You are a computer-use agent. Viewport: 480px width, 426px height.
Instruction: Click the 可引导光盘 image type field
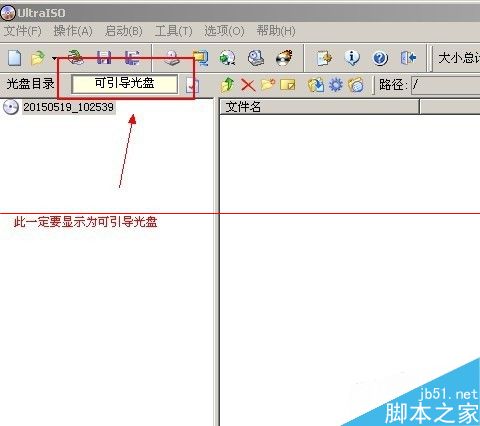(125, 84)
